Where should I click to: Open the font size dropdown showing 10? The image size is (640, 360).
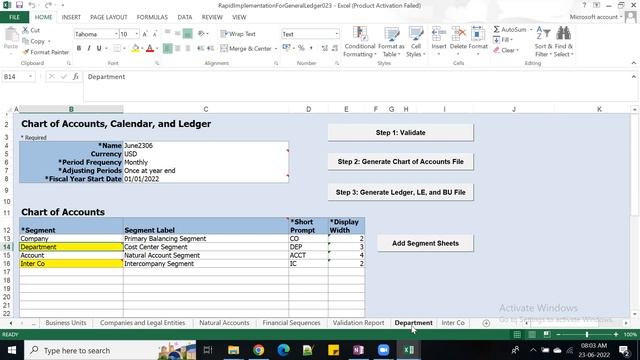click(136, 34)
